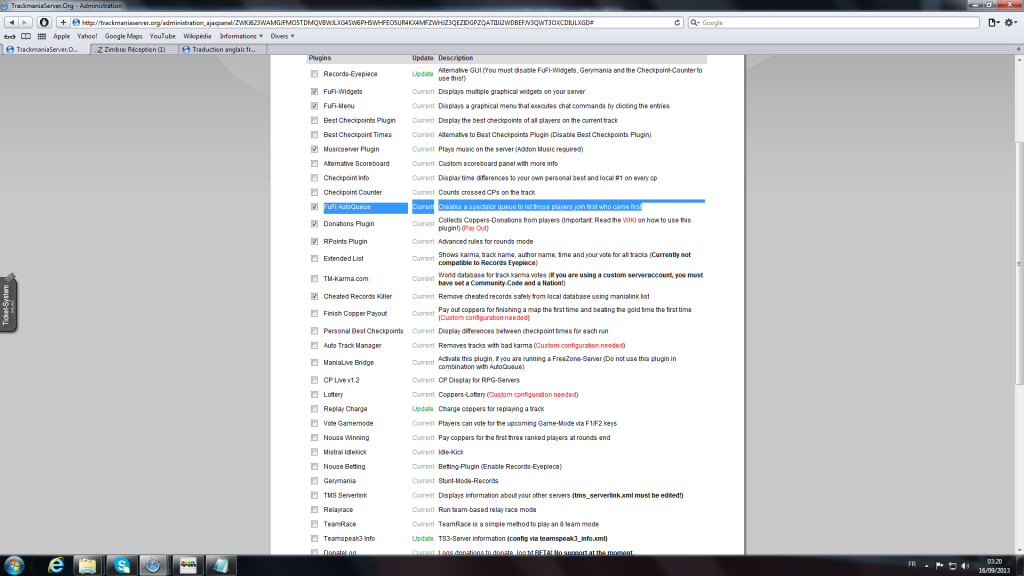The image size is (1024, 576).
Task: Expand the Informations bookmarks folder
Action: pyautogui.click(x=241, y=37)
